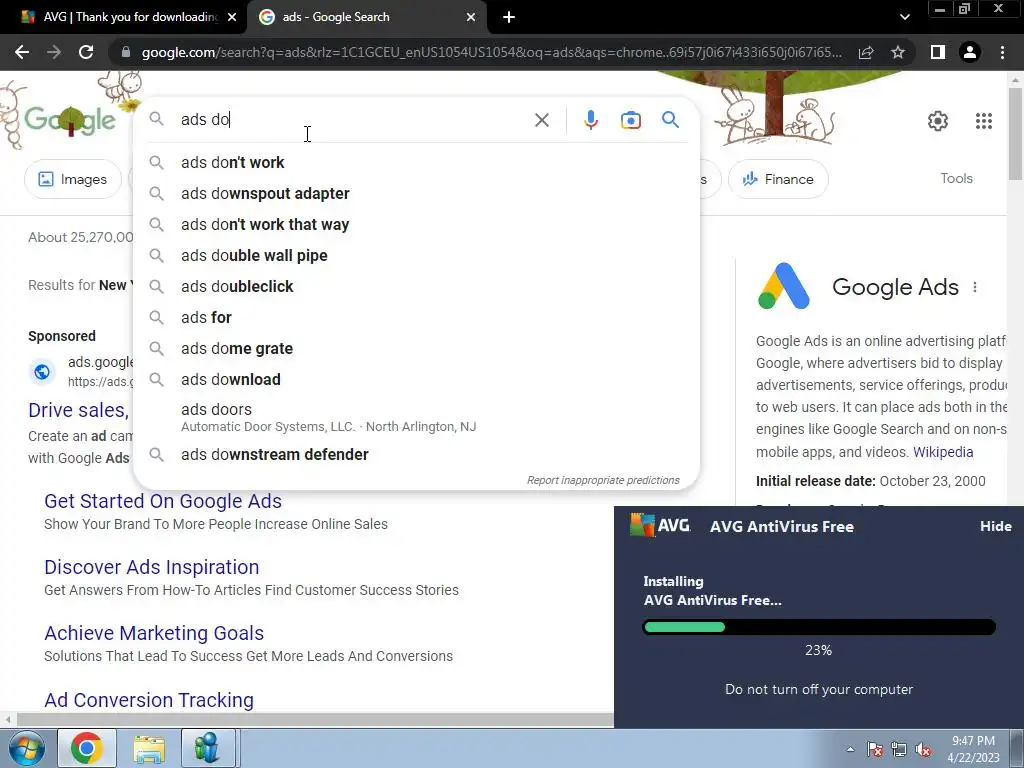This screenshot has width=1024, height=768.
Task: Open the AVG installer taskbar icon
Action: [x=208, y=748]
